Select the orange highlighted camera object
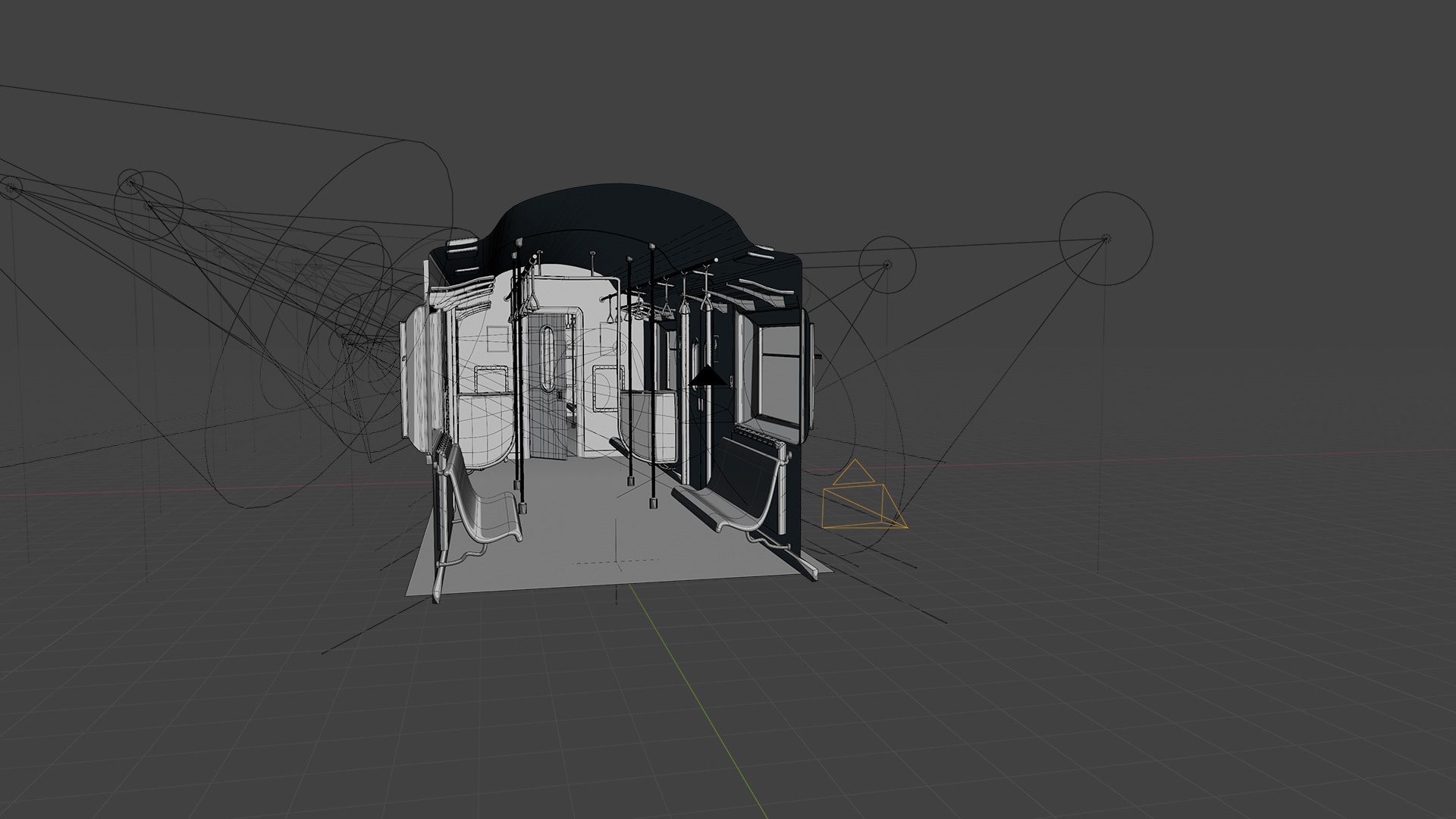 pos(864,494)
